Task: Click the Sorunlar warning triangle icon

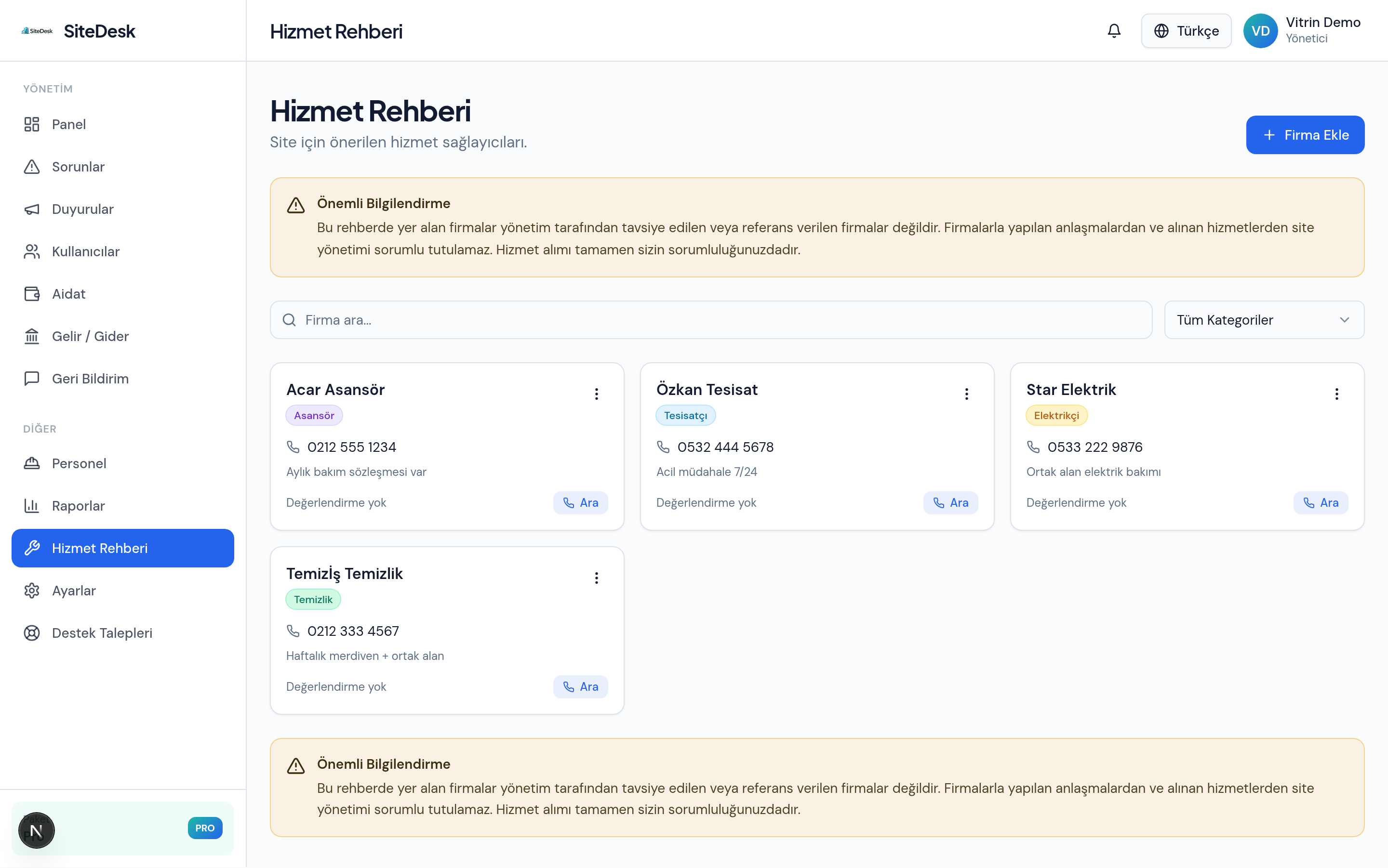Action: point(32,167)
